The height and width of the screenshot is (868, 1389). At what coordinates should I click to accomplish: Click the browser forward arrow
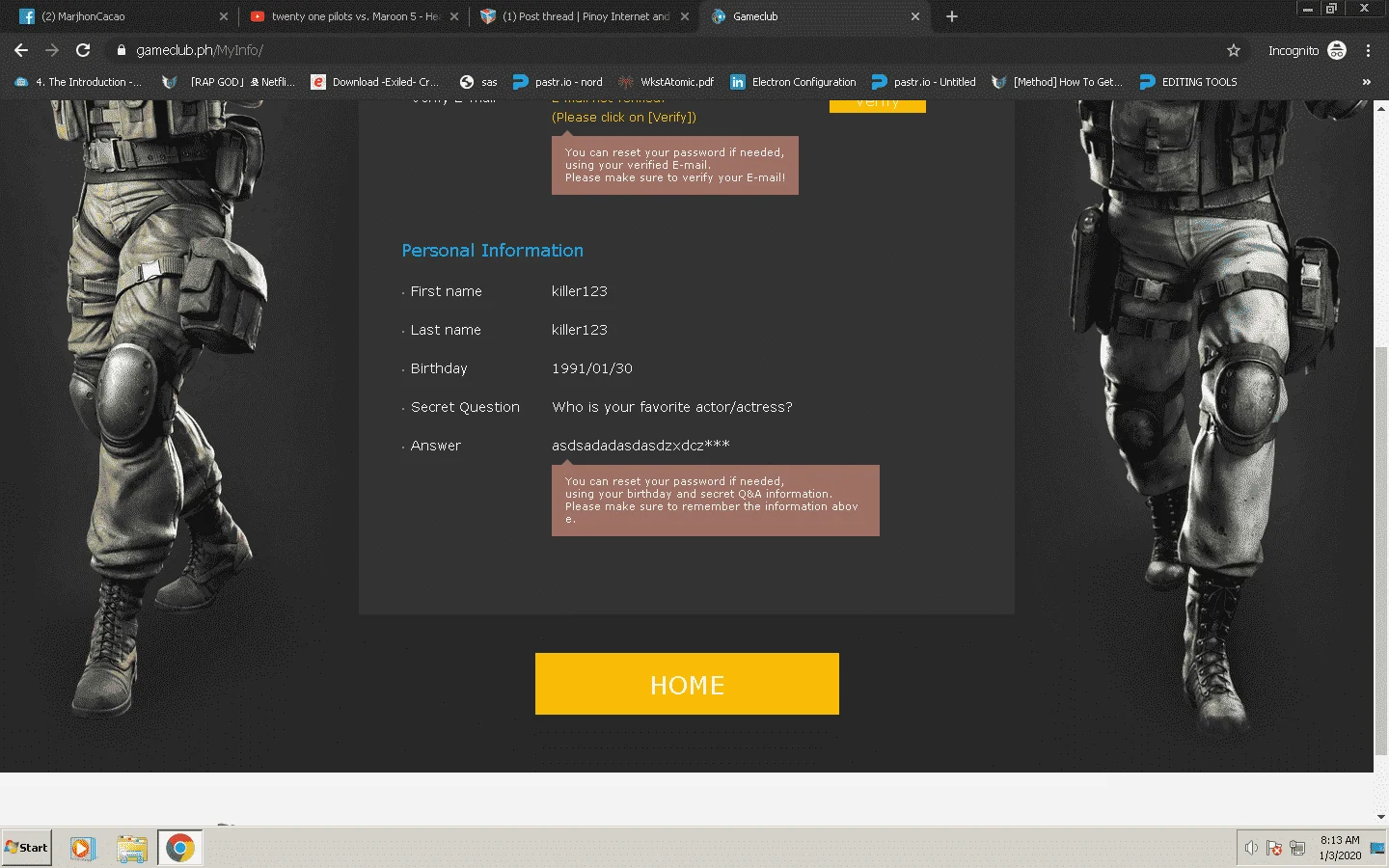coord(52,50)
